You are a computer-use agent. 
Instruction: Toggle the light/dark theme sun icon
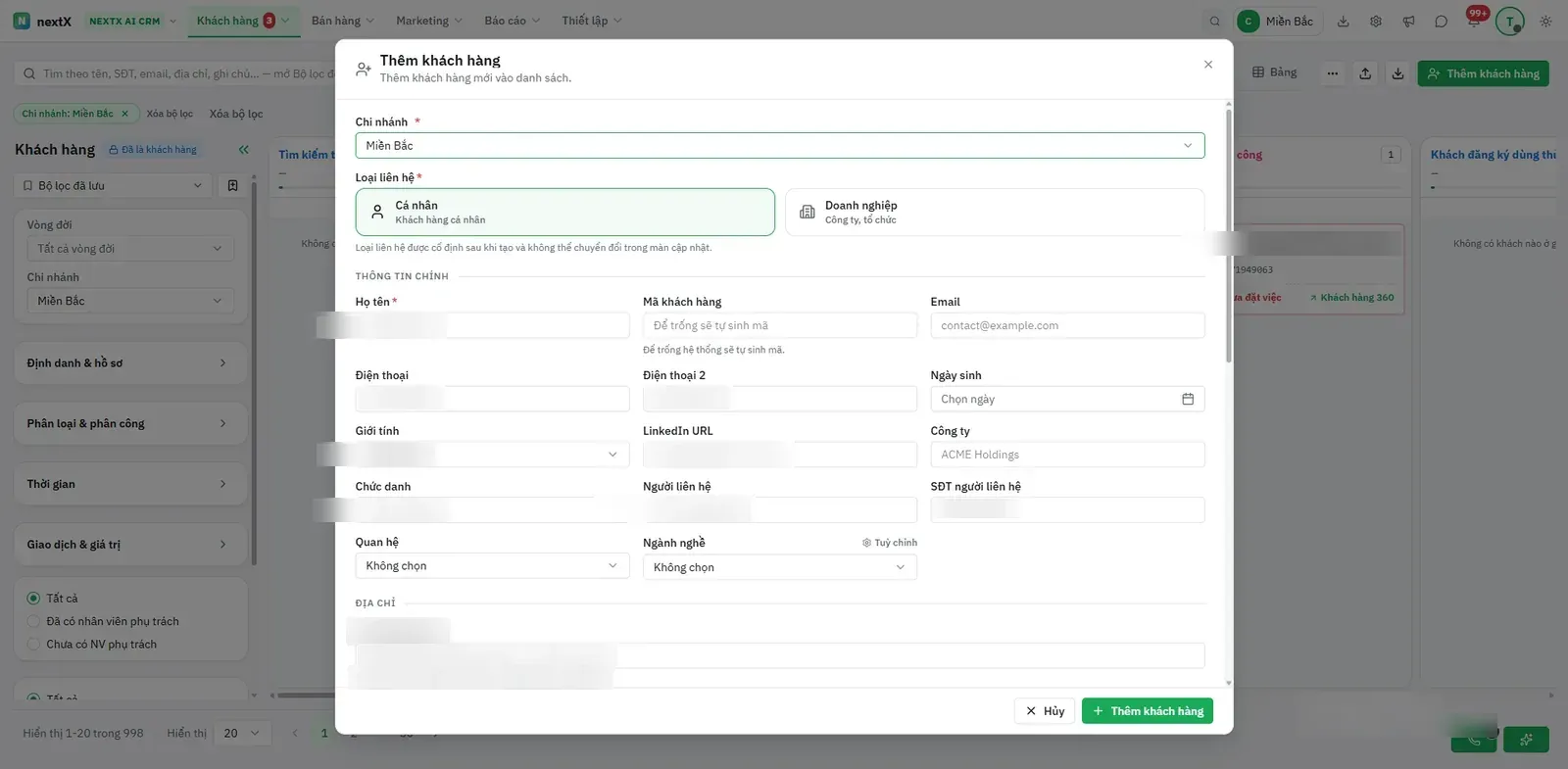pyautogui.click(x=1545, y=22)
